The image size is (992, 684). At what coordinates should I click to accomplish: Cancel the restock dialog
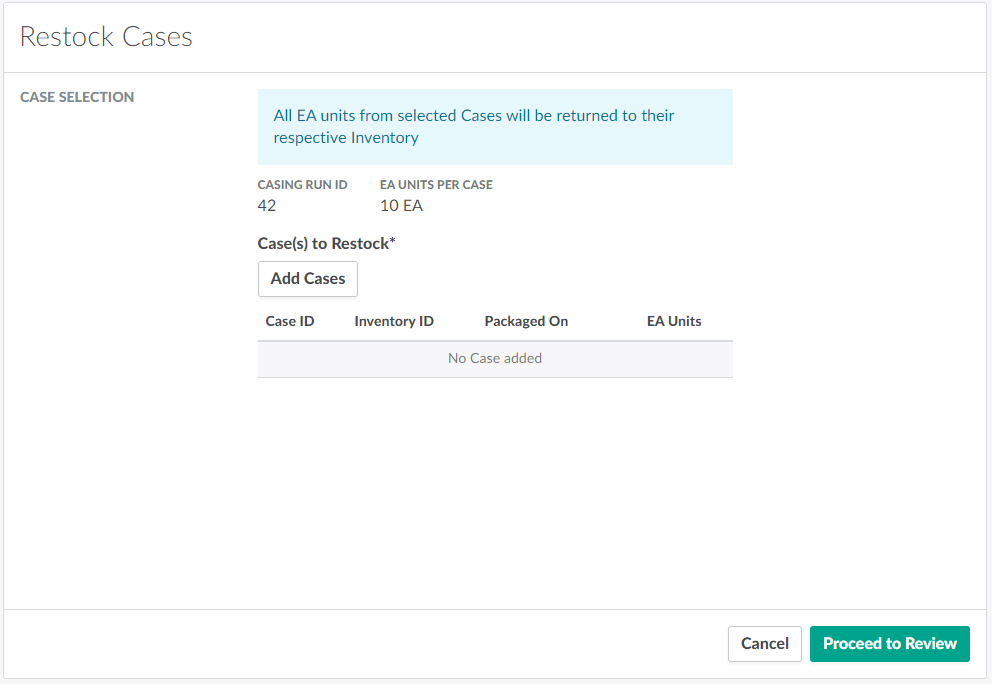tap(764, 644)
